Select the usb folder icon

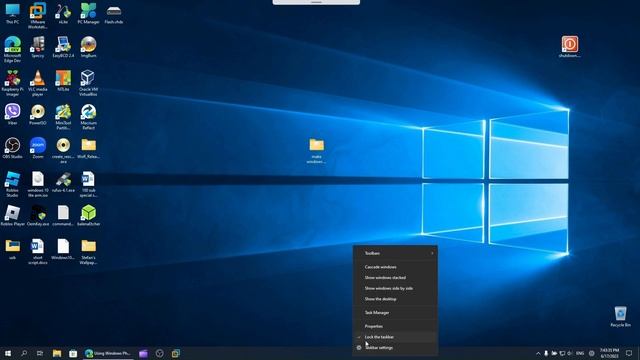pos(12,249)
